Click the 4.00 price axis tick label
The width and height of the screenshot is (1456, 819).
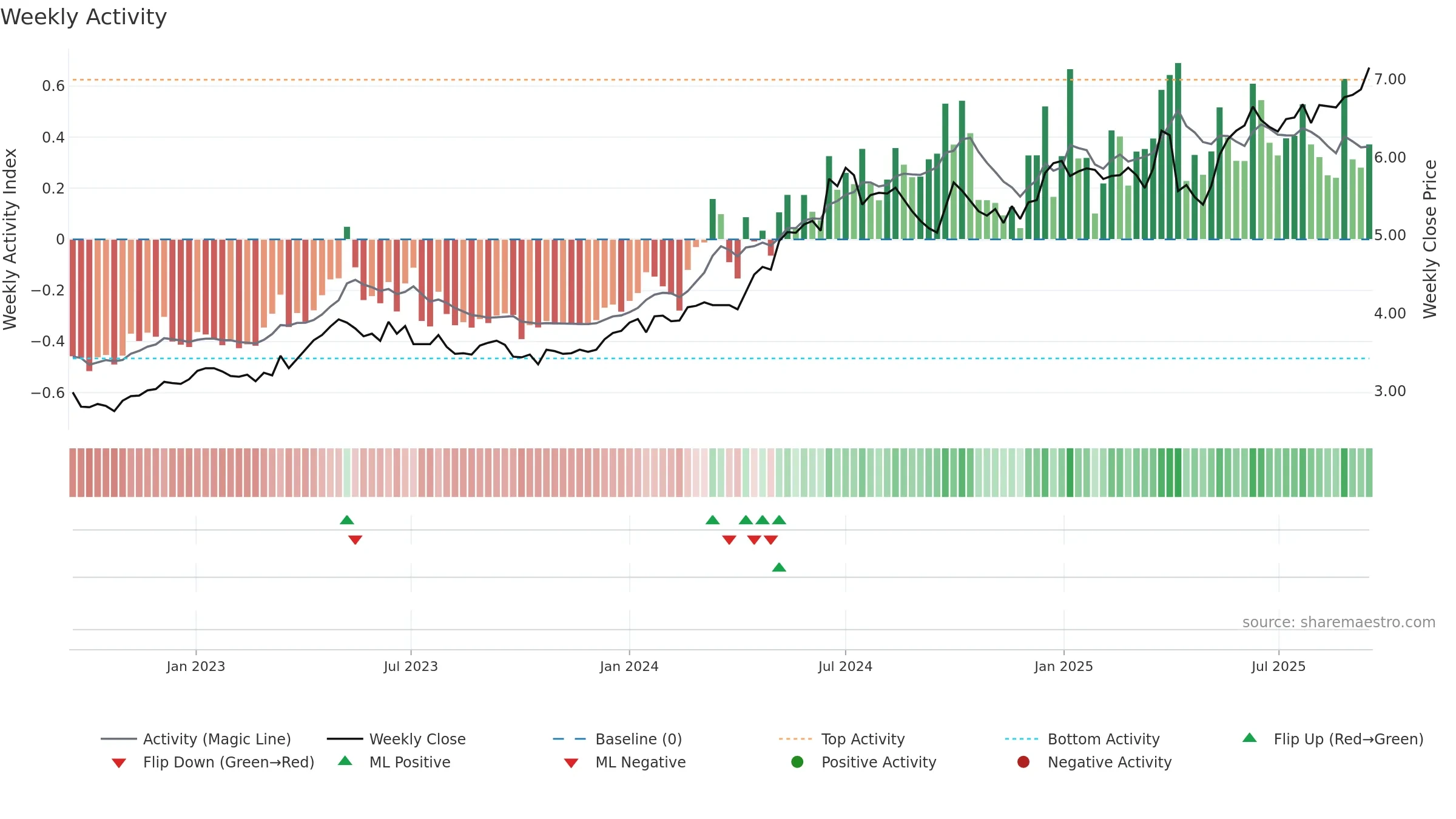(x=1390, y=314)
